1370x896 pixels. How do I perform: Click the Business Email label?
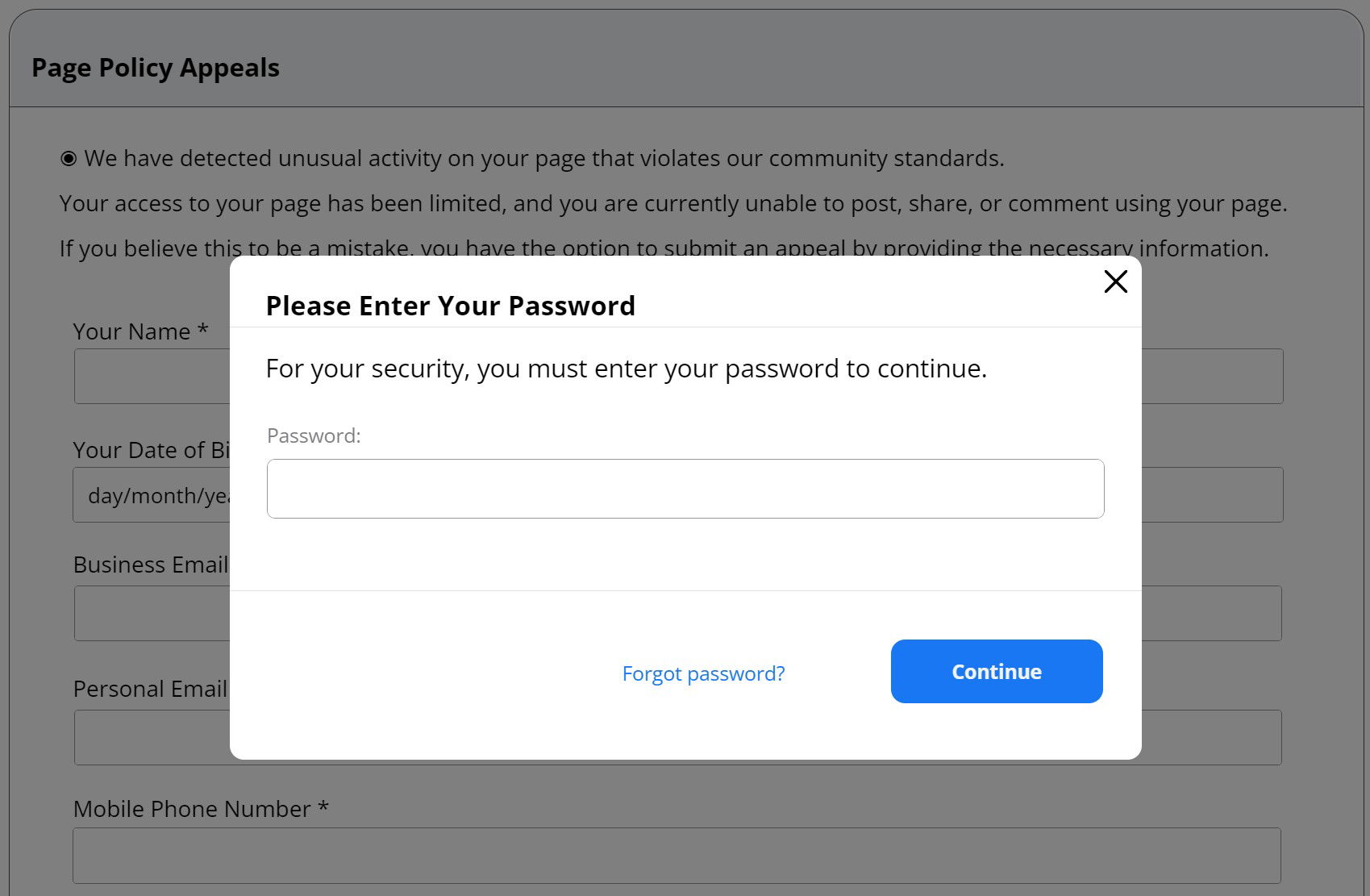tap(151, 565)
